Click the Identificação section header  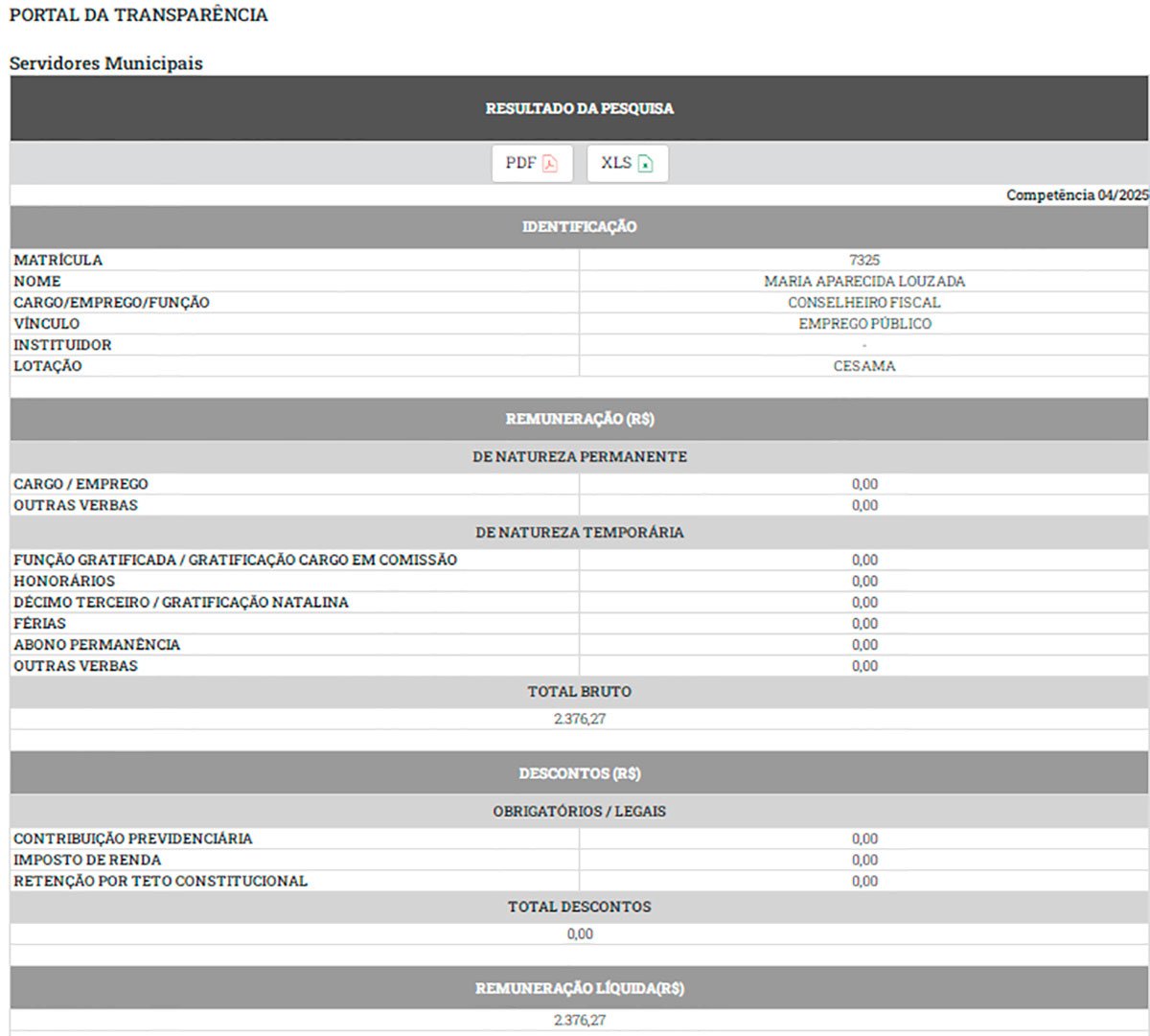click(580, 227)
